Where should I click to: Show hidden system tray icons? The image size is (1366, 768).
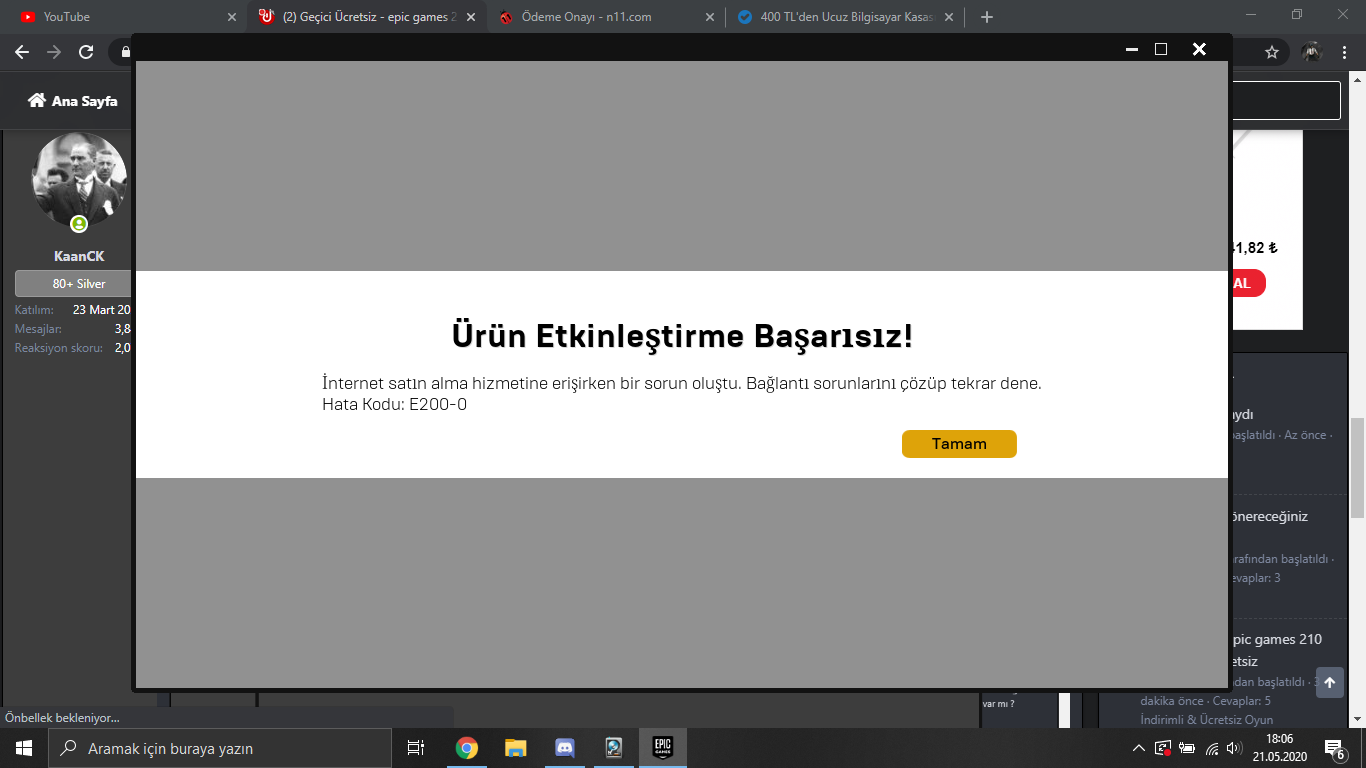[x=1139, y=748]
